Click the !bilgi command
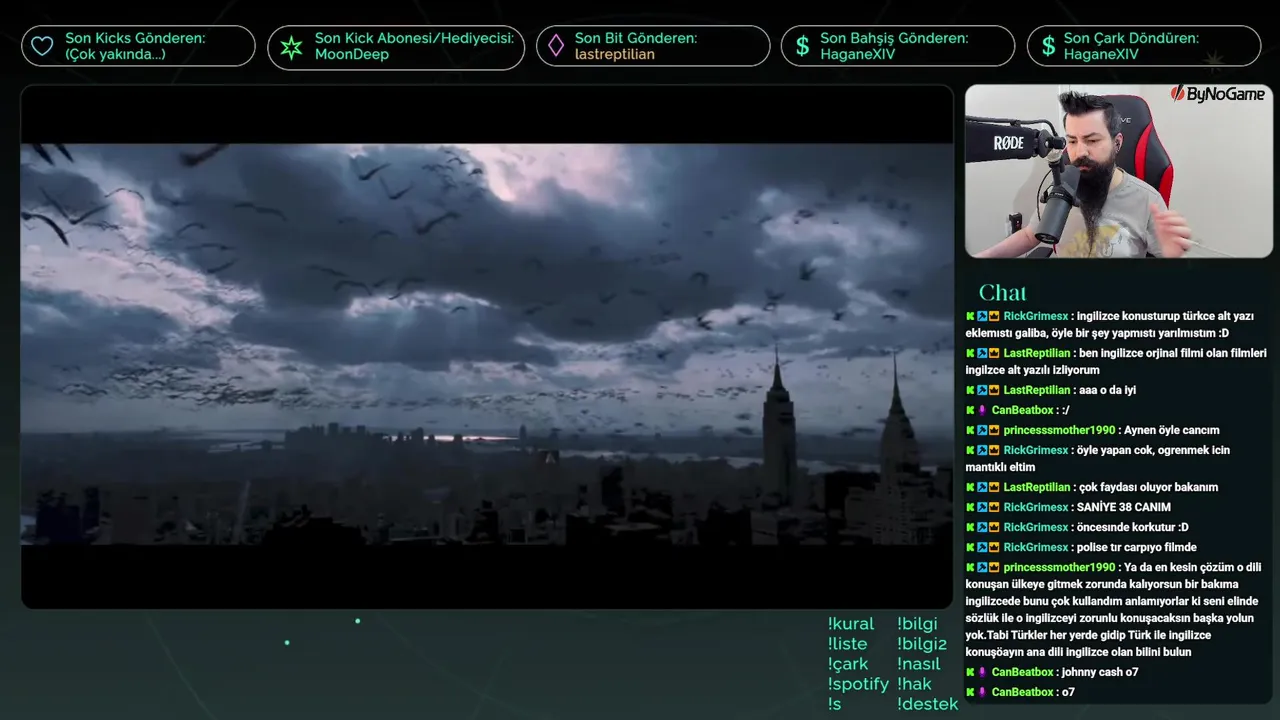This screenshot has width=1280, height=720. tap(917, 624)
